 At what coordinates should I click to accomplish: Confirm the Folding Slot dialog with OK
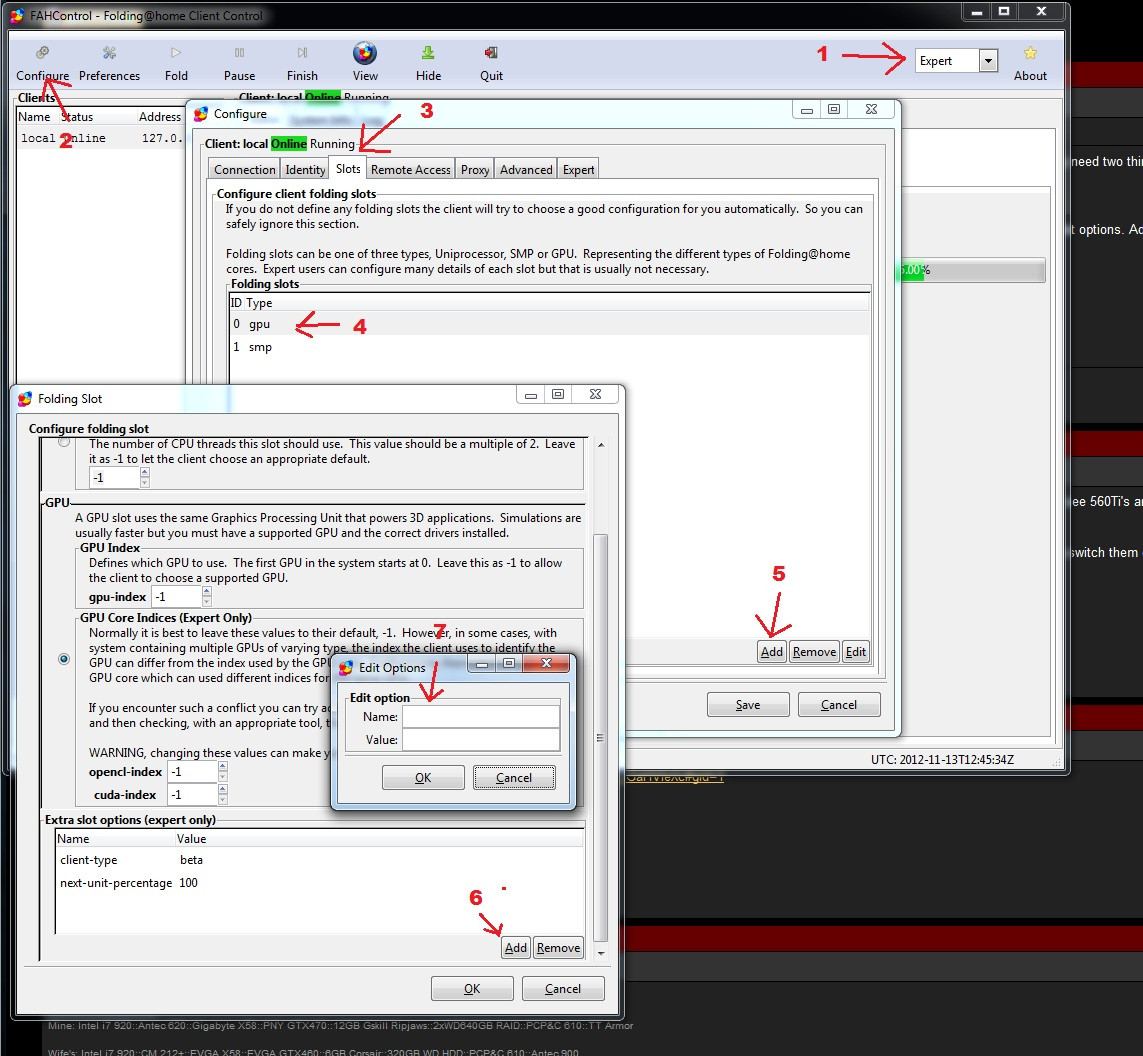tap(472, 989)
